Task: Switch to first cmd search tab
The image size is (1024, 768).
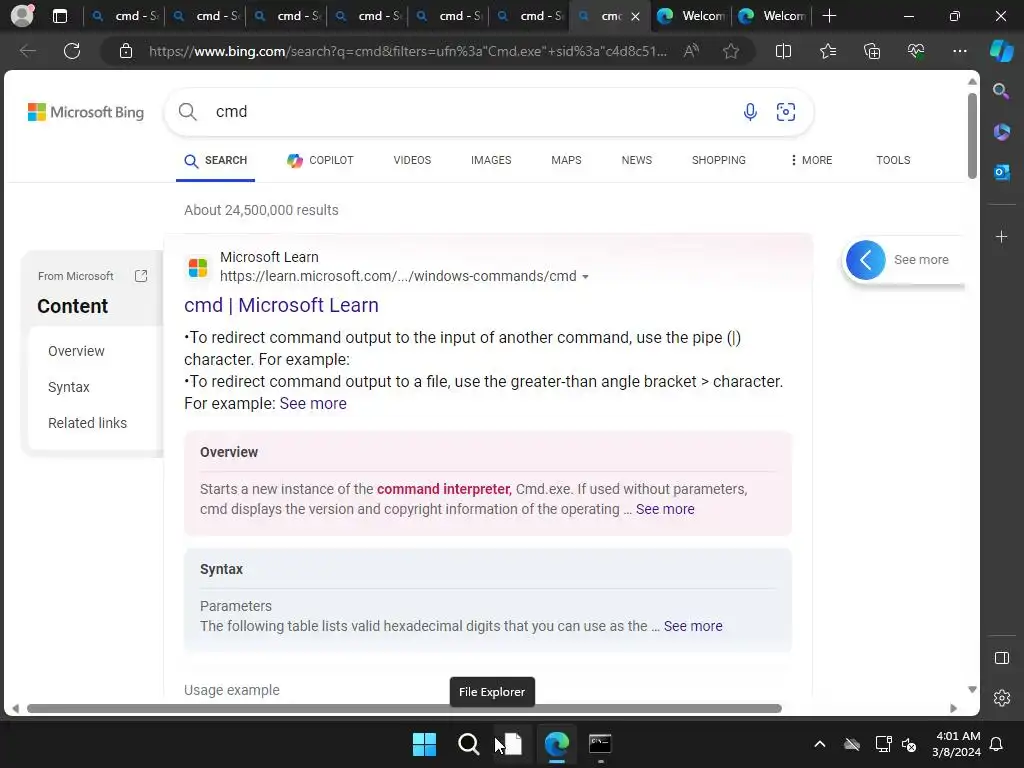Action: pos(124,16)
